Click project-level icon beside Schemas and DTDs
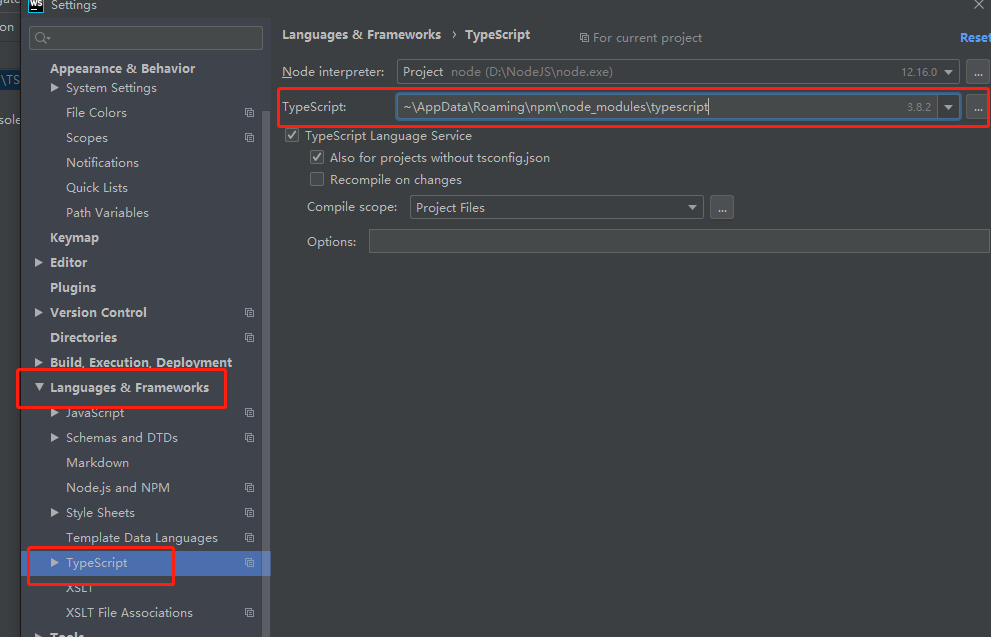Image resolution: width=991 pixels, height=637 pixels. click(x=250, y=438)
